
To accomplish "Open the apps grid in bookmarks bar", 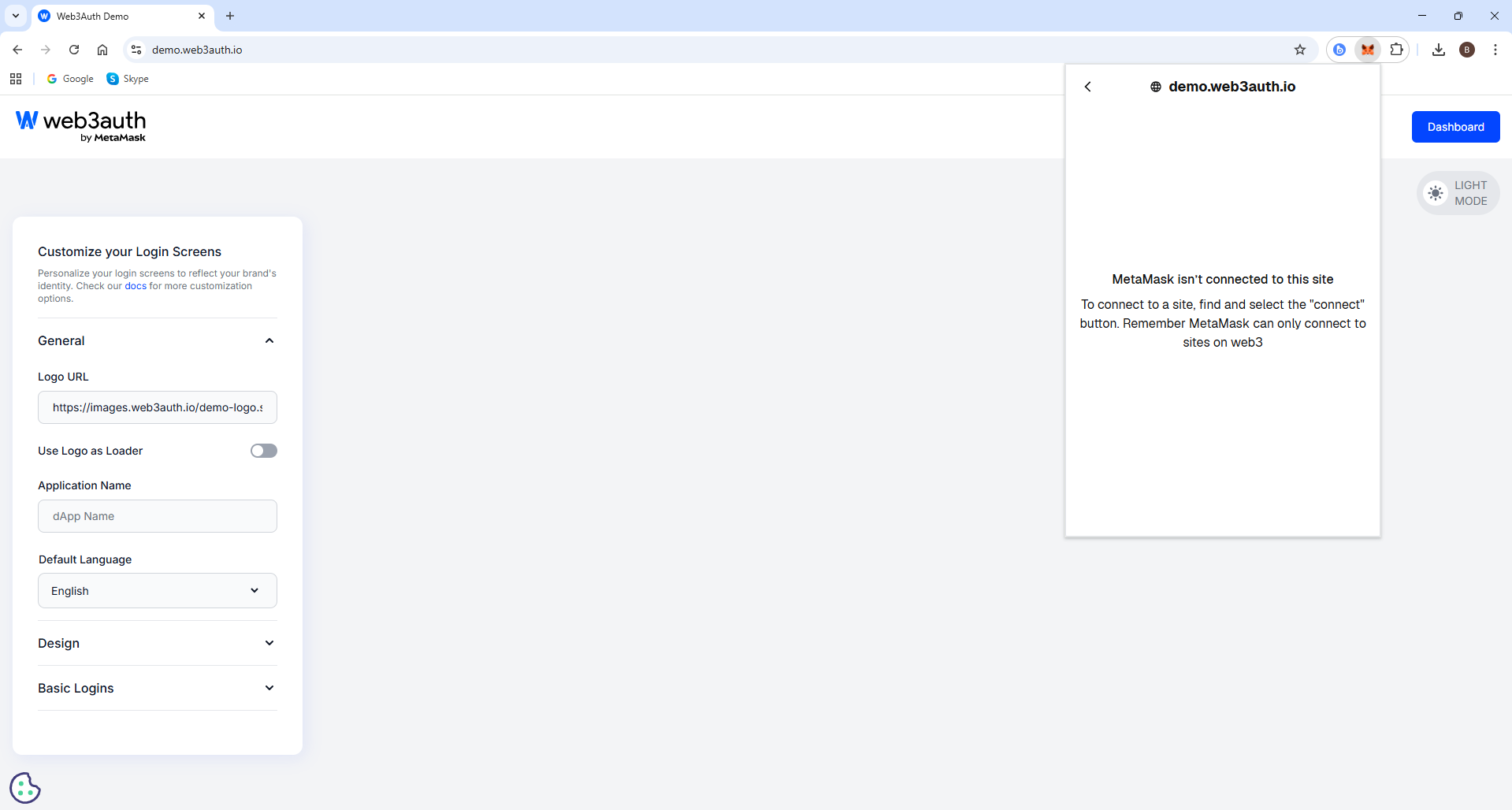I will (x=16, y=79).
